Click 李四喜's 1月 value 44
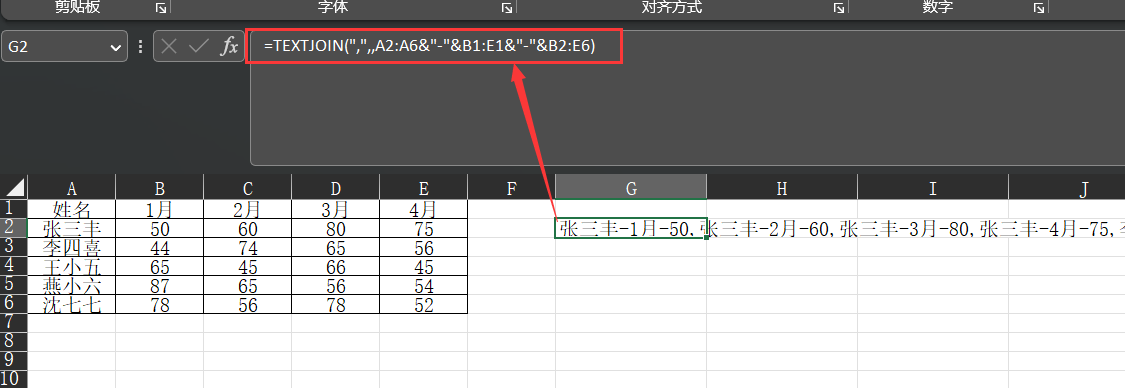The image size is (1125, 388). tap(159, 247)
